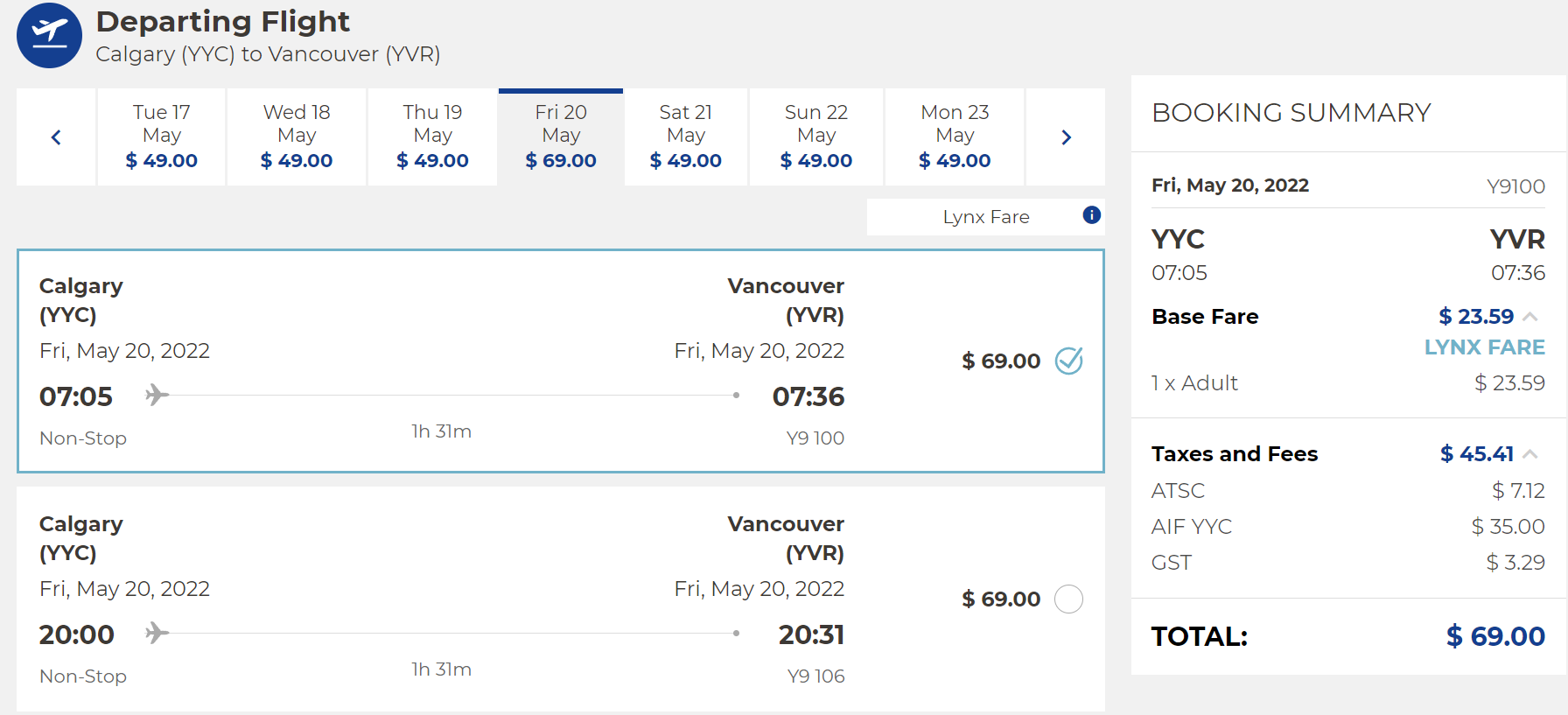
Task: Go to previous dates with left arrow
Action: (x=56, y=137)
